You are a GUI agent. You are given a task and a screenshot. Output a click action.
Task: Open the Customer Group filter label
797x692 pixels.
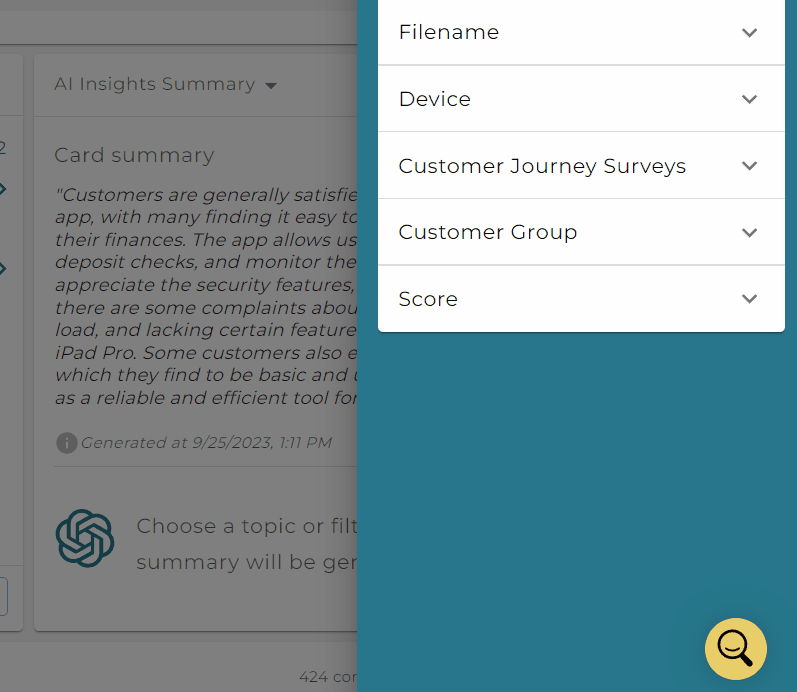pos(488,232)
